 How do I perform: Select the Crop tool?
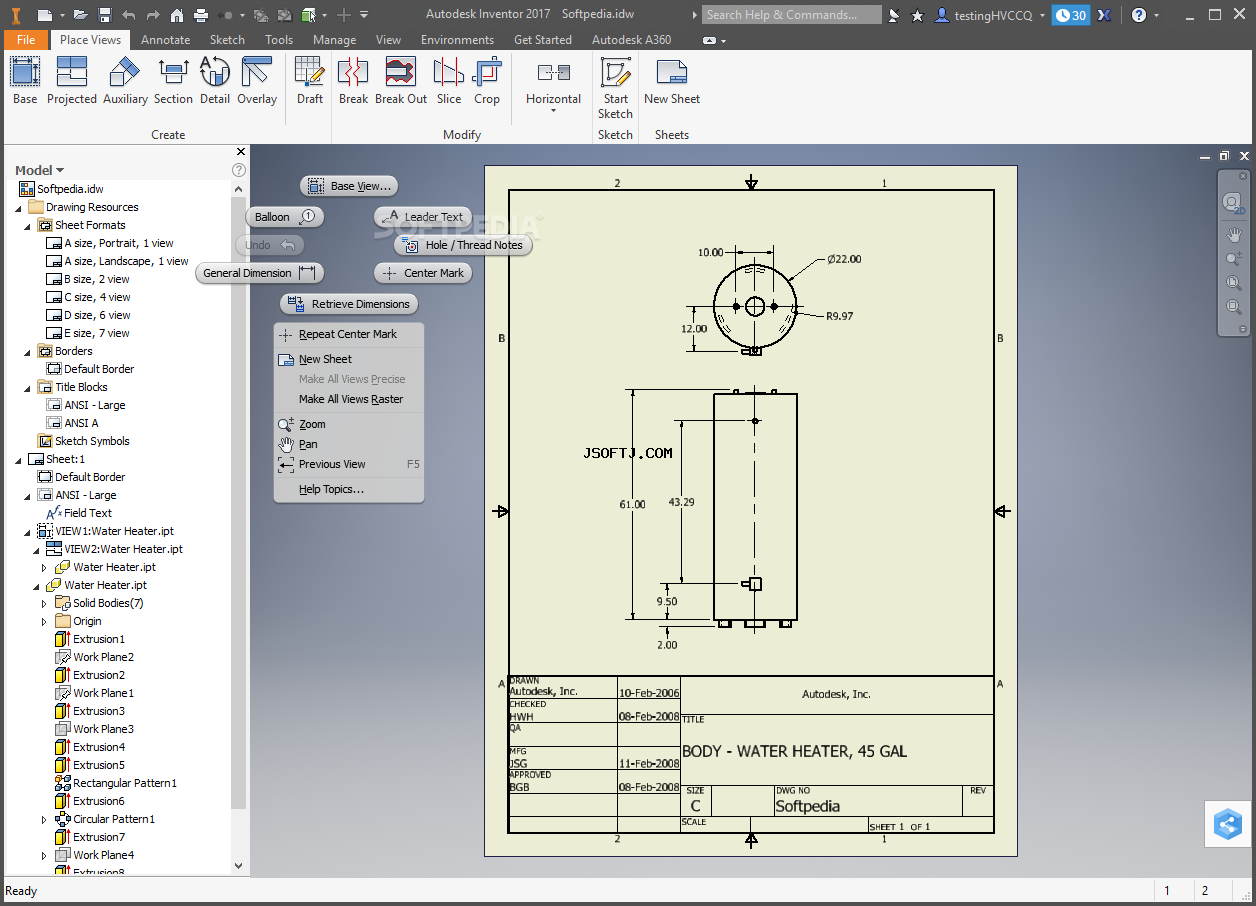click(x=487, y=81)
